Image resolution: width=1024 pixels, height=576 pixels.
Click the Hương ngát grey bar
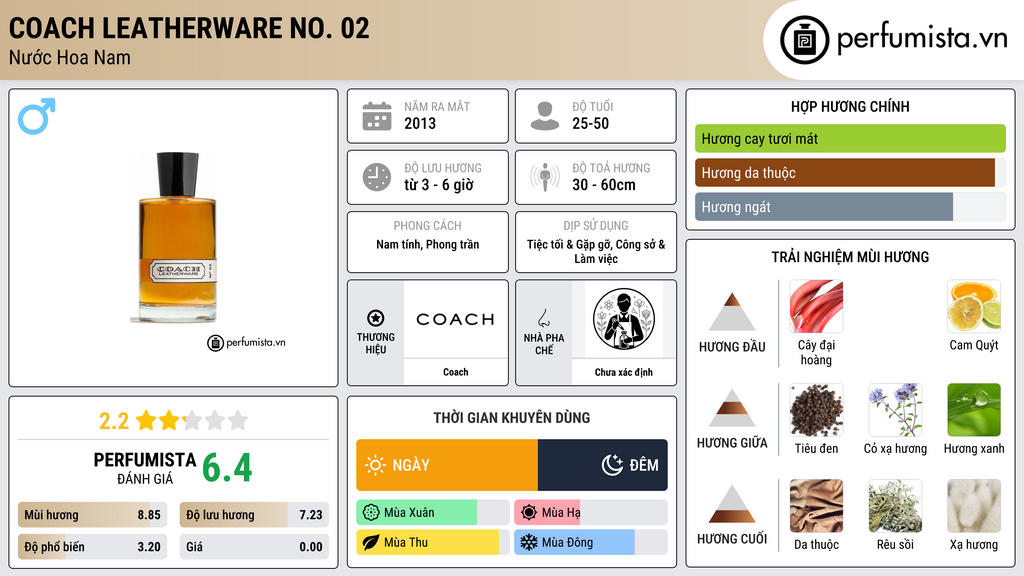tap(850, 206)
